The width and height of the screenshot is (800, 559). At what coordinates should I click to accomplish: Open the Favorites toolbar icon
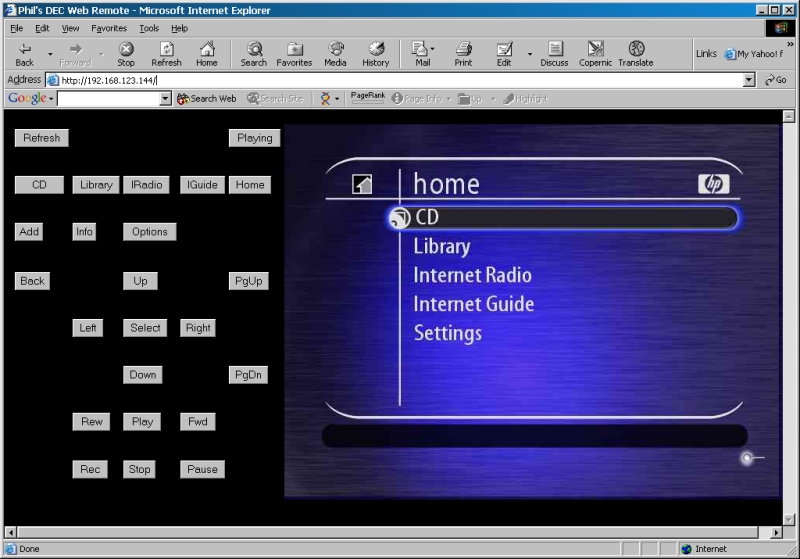click(x=294, y=49)
